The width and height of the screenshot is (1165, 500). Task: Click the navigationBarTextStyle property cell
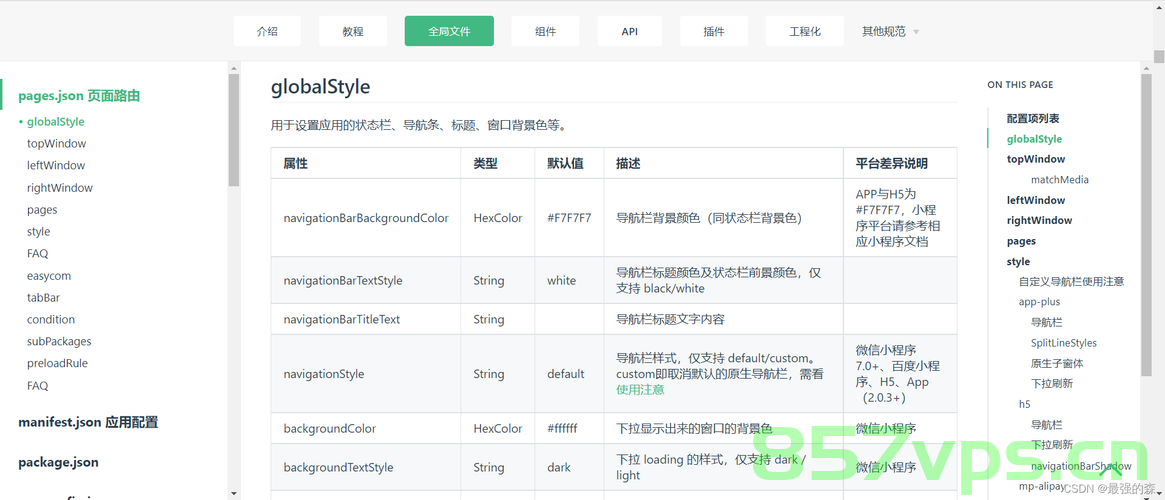pos(366,280)
